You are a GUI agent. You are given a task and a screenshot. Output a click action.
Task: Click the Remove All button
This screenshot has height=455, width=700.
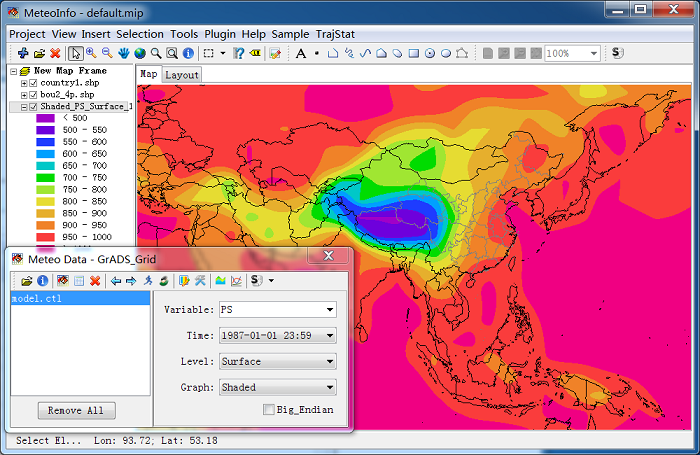[x=77, y=411]
